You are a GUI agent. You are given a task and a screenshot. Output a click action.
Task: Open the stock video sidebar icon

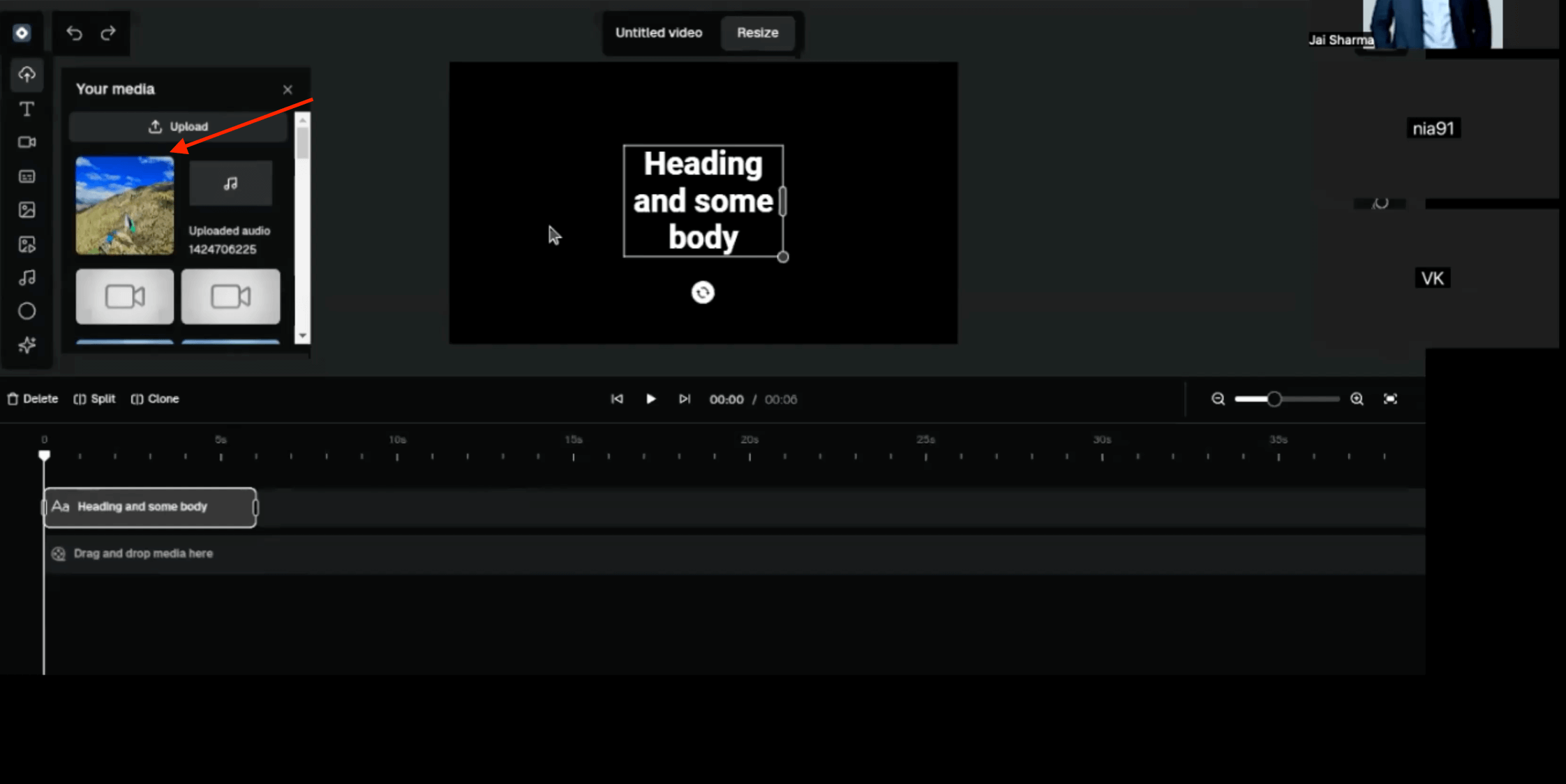pyautogui.click(x=27, y=244)
